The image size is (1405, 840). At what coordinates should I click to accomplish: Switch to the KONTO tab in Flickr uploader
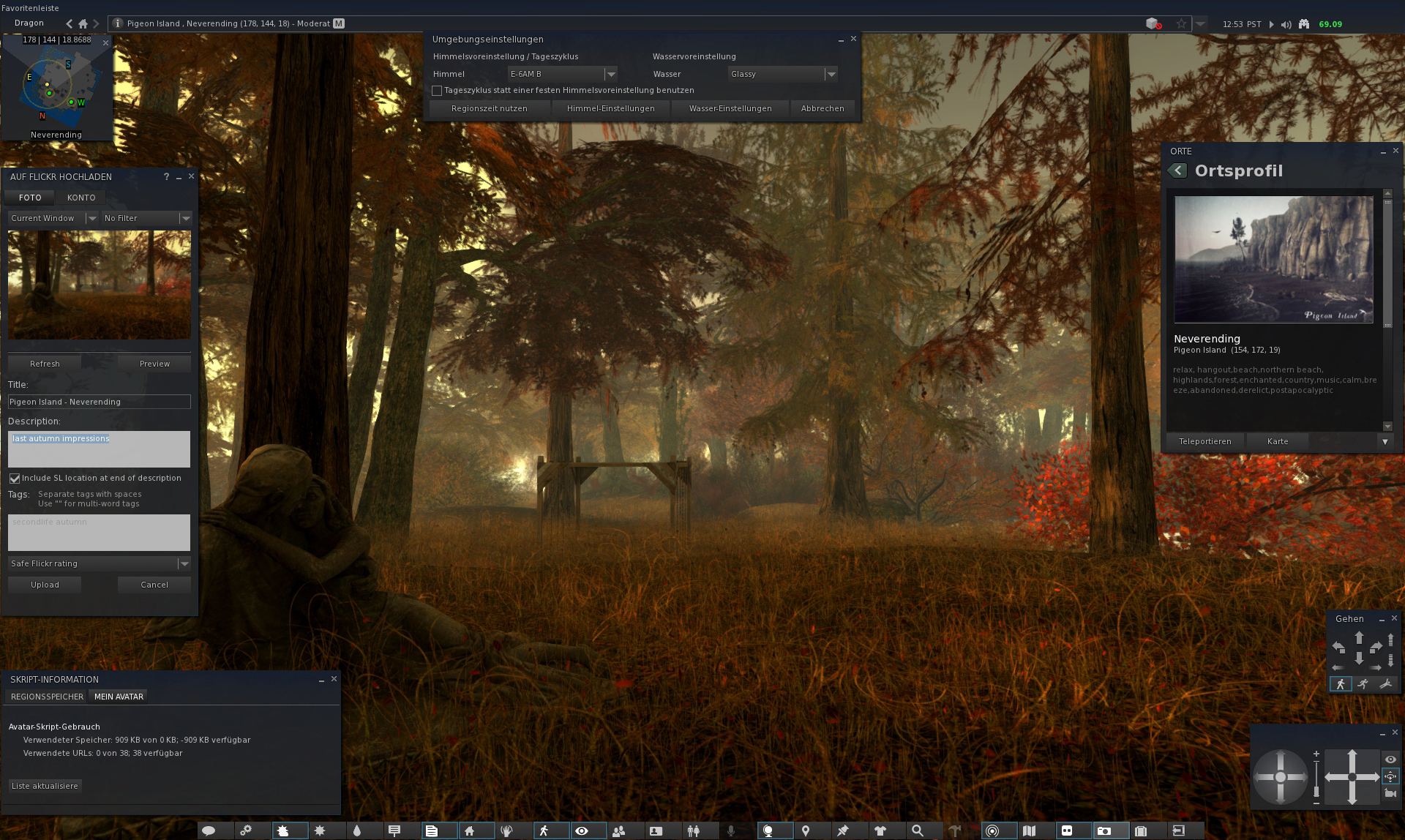point(80,198)
